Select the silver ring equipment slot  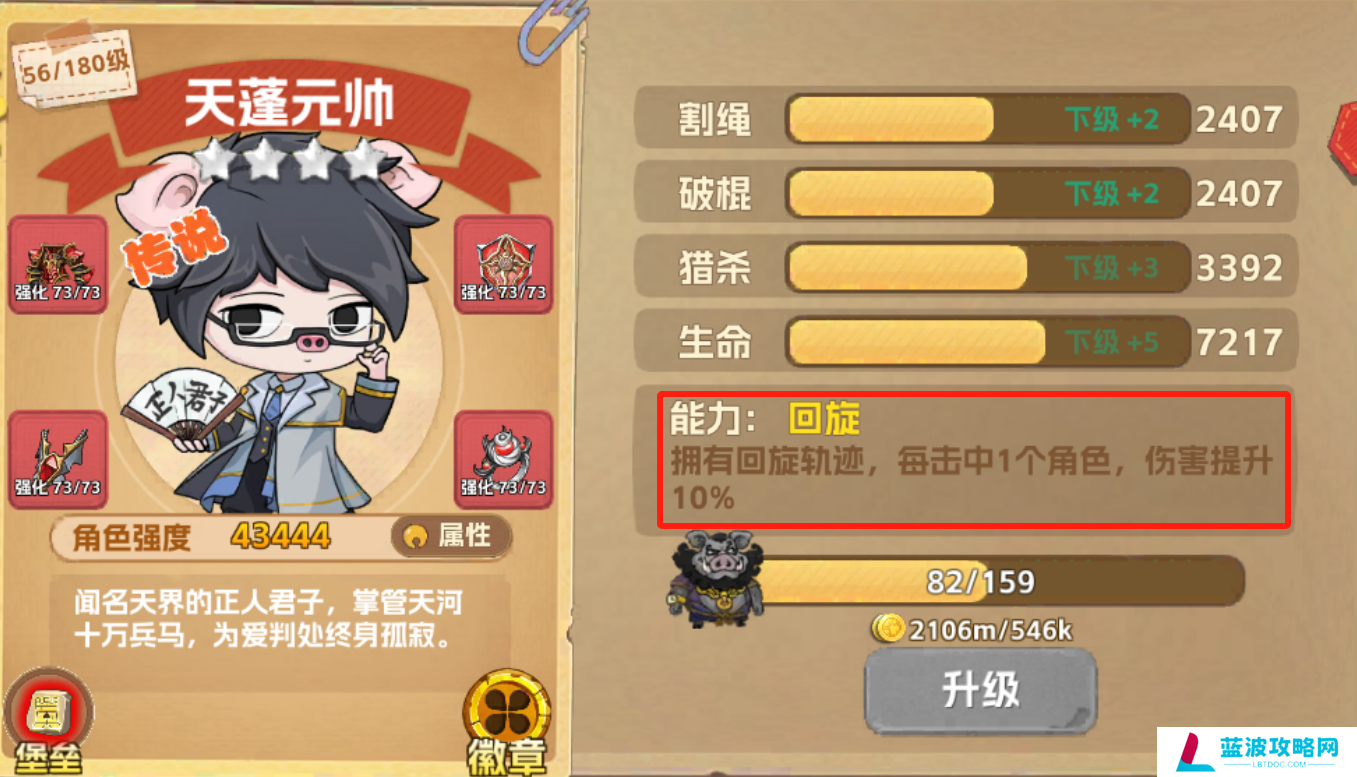(503, 460)
